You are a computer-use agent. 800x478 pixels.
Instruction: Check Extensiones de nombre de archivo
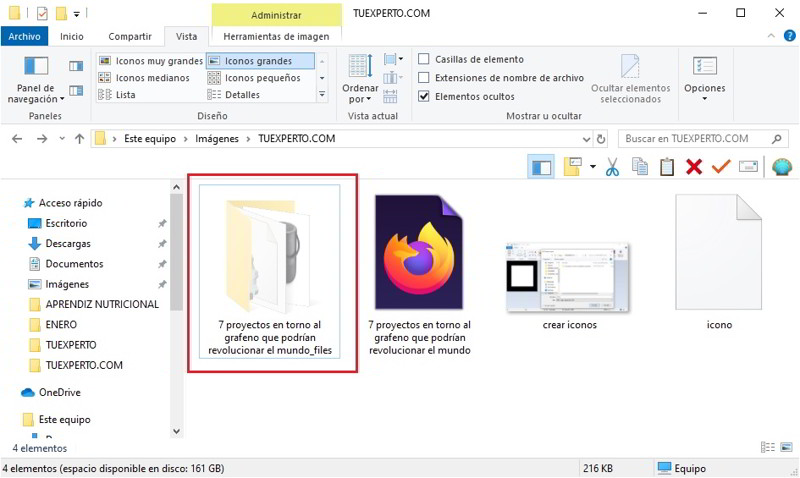coord(424,78)
